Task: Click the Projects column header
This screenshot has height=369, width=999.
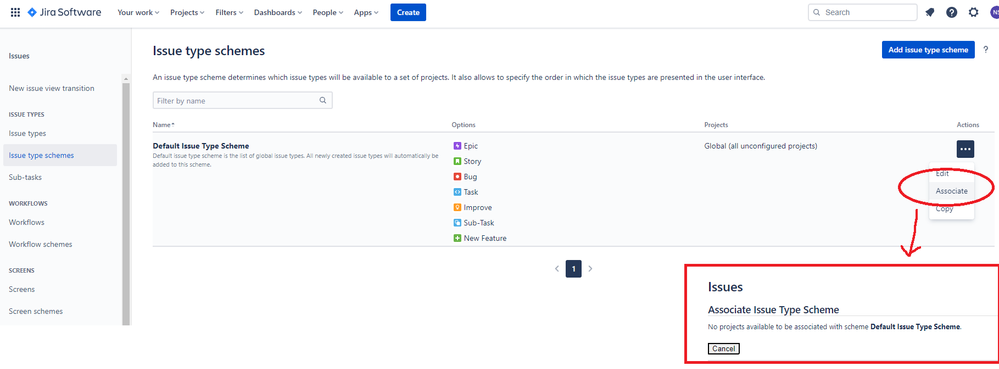Action: coord(716,125)
